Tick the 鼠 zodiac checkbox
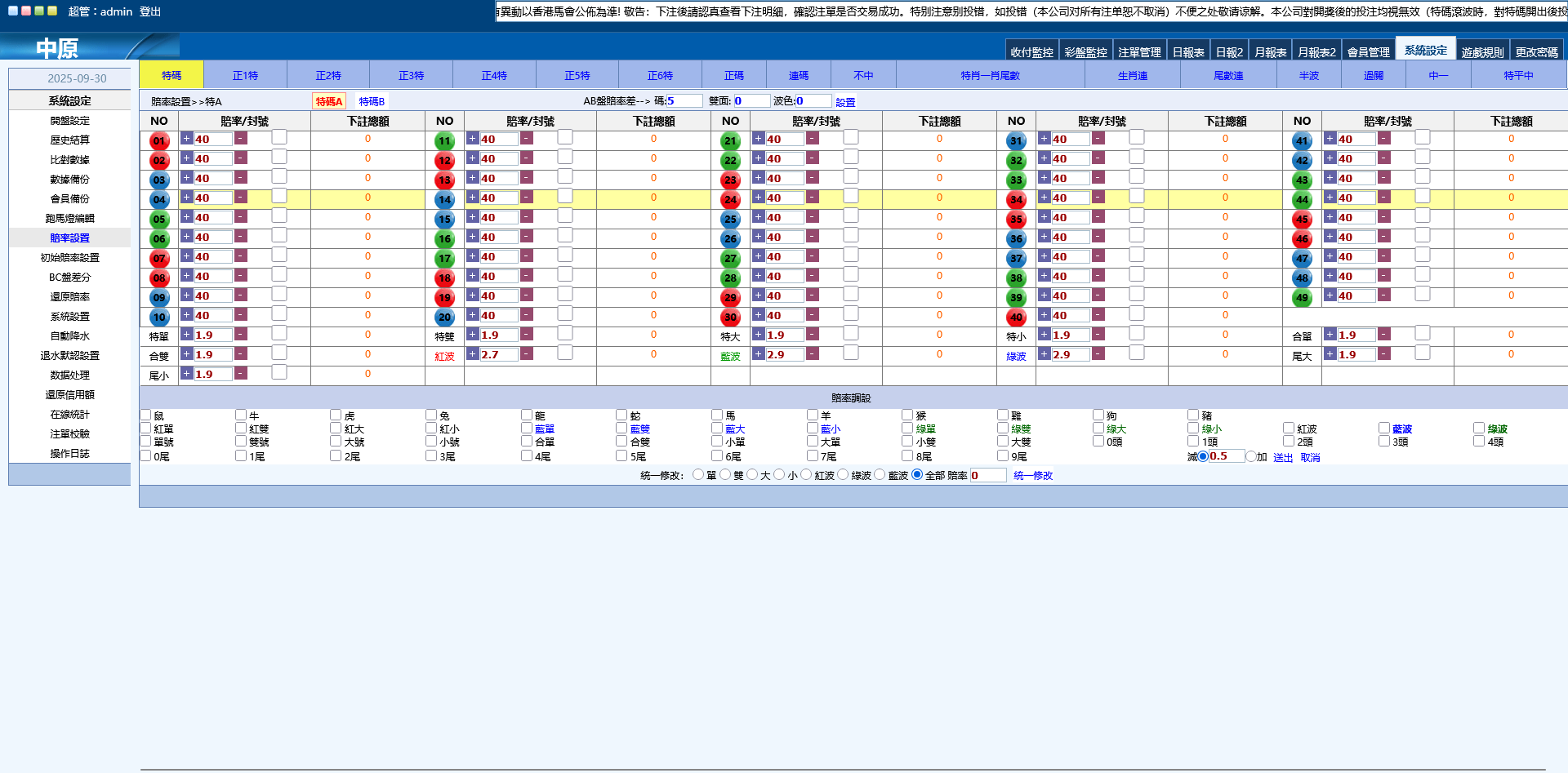The image size is (1568, 773). tap(145, 415)
